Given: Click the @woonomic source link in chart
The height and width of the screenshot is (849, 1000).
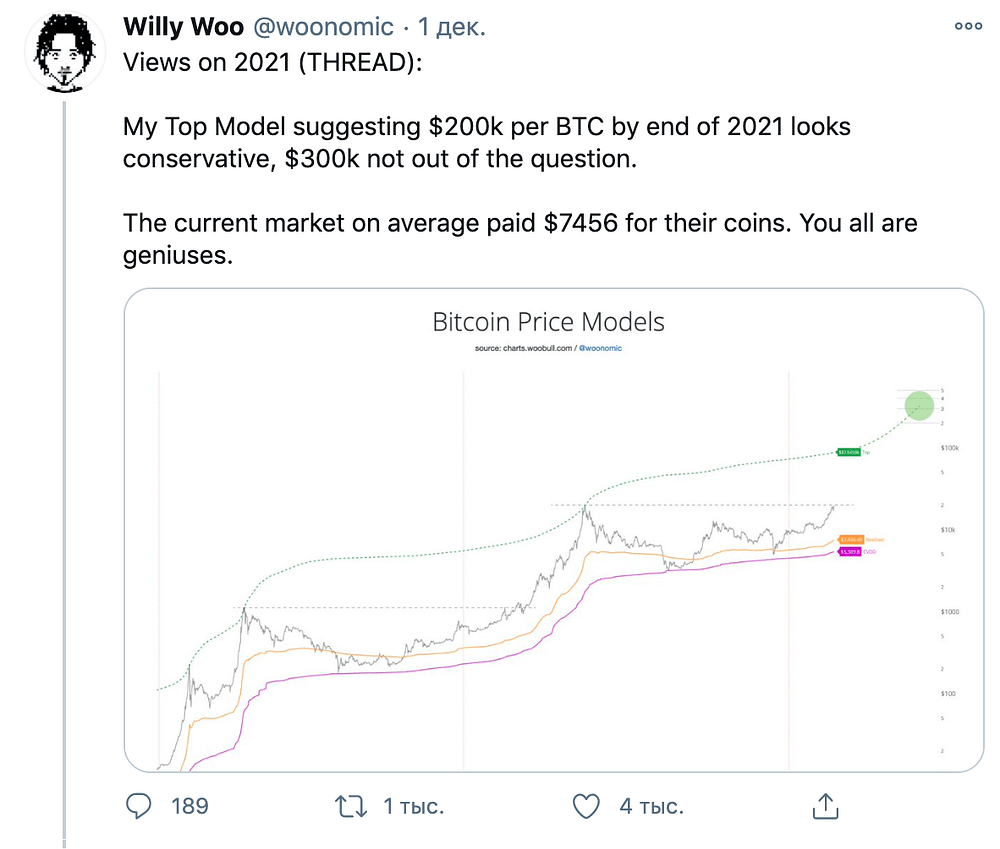Looking at the screenshot, I should pyautogui.click(x=600, y=348).
